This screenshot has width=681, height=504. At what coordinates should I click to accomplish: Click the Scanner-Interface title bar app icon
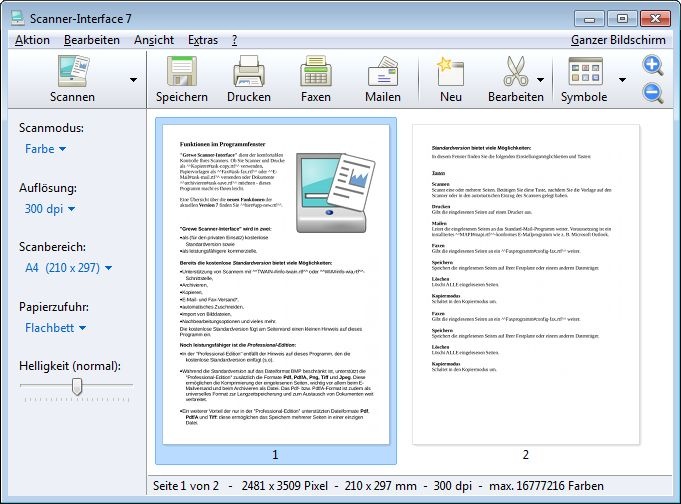tap(17, 18)
